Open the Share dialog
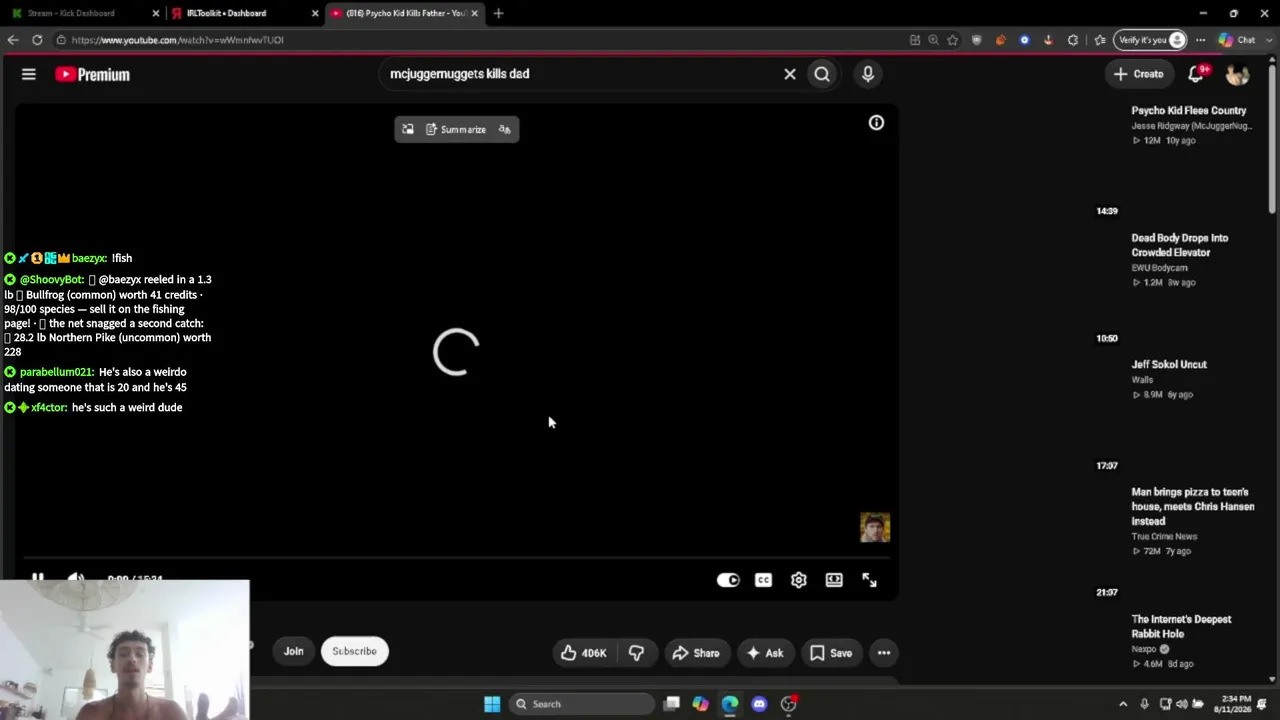The height and width of the screenshot is (720, 1280). (696, 653)
